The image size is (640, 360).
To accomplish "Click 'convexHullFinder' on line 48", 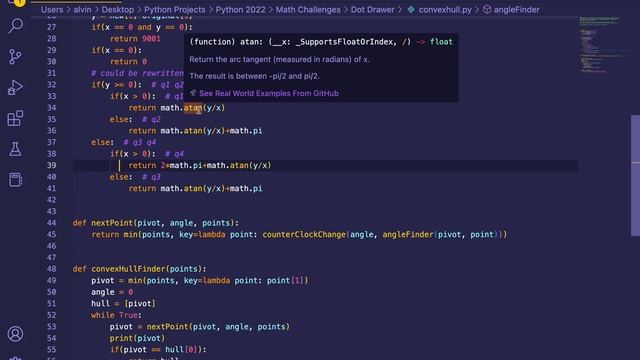I will tap(128, 269).
